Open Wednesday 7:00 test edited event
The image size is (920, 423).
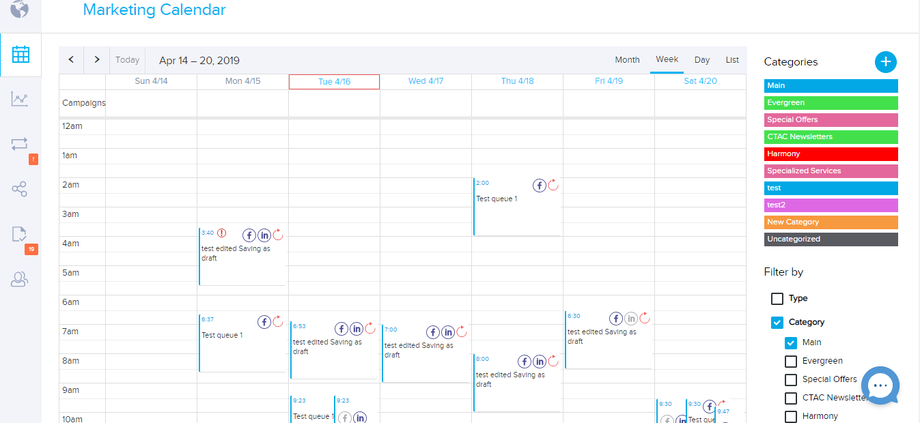tap(426, 353)
